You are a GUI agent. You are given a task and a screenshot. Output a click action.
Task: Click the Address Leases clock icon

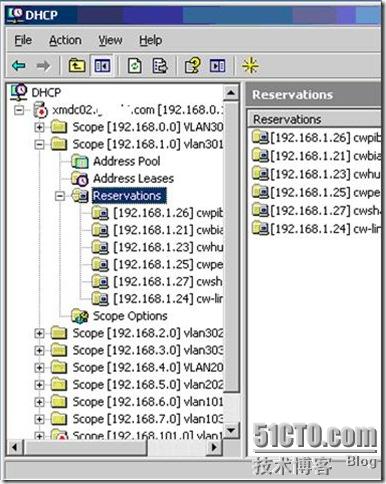point(80,179)
